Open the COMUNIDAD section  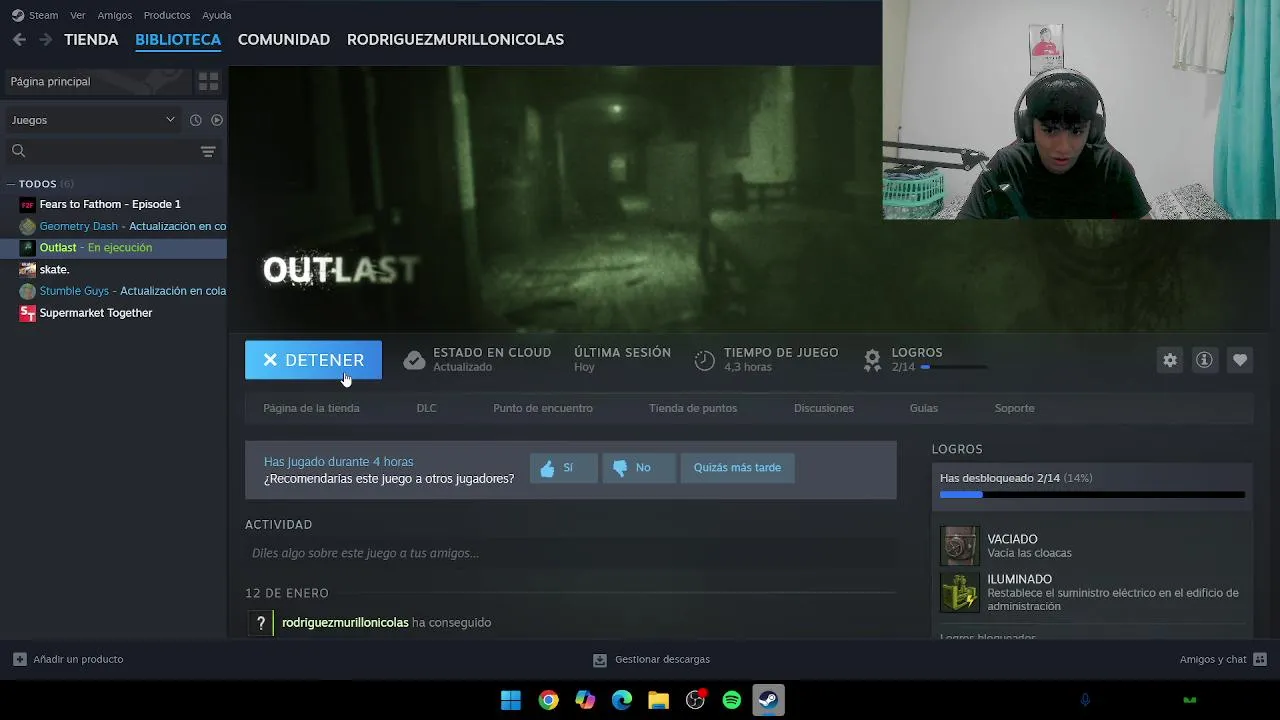(x=284, y=39)
